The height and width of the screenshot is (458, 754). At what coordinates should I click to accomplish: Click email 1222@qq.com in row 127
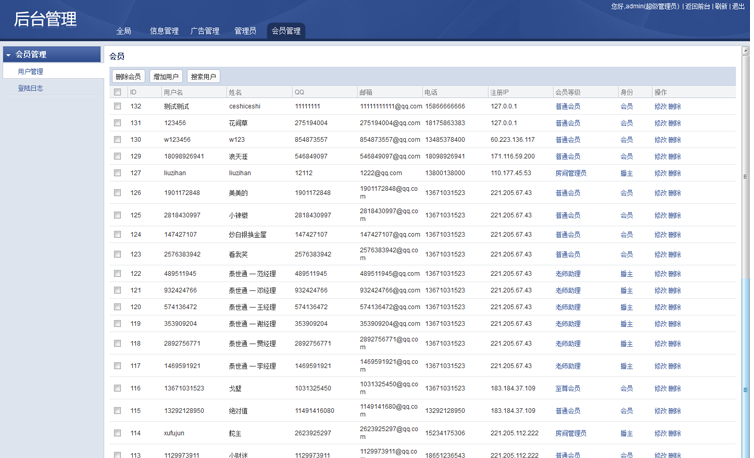[381, 173]
